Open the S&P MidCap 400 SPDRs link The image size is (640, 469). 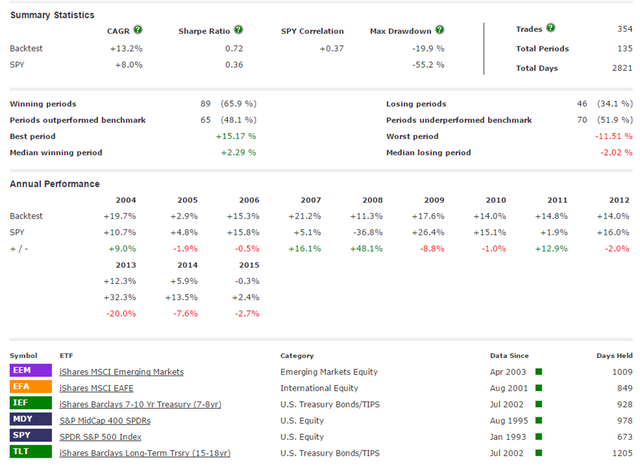tap(105, 421)
